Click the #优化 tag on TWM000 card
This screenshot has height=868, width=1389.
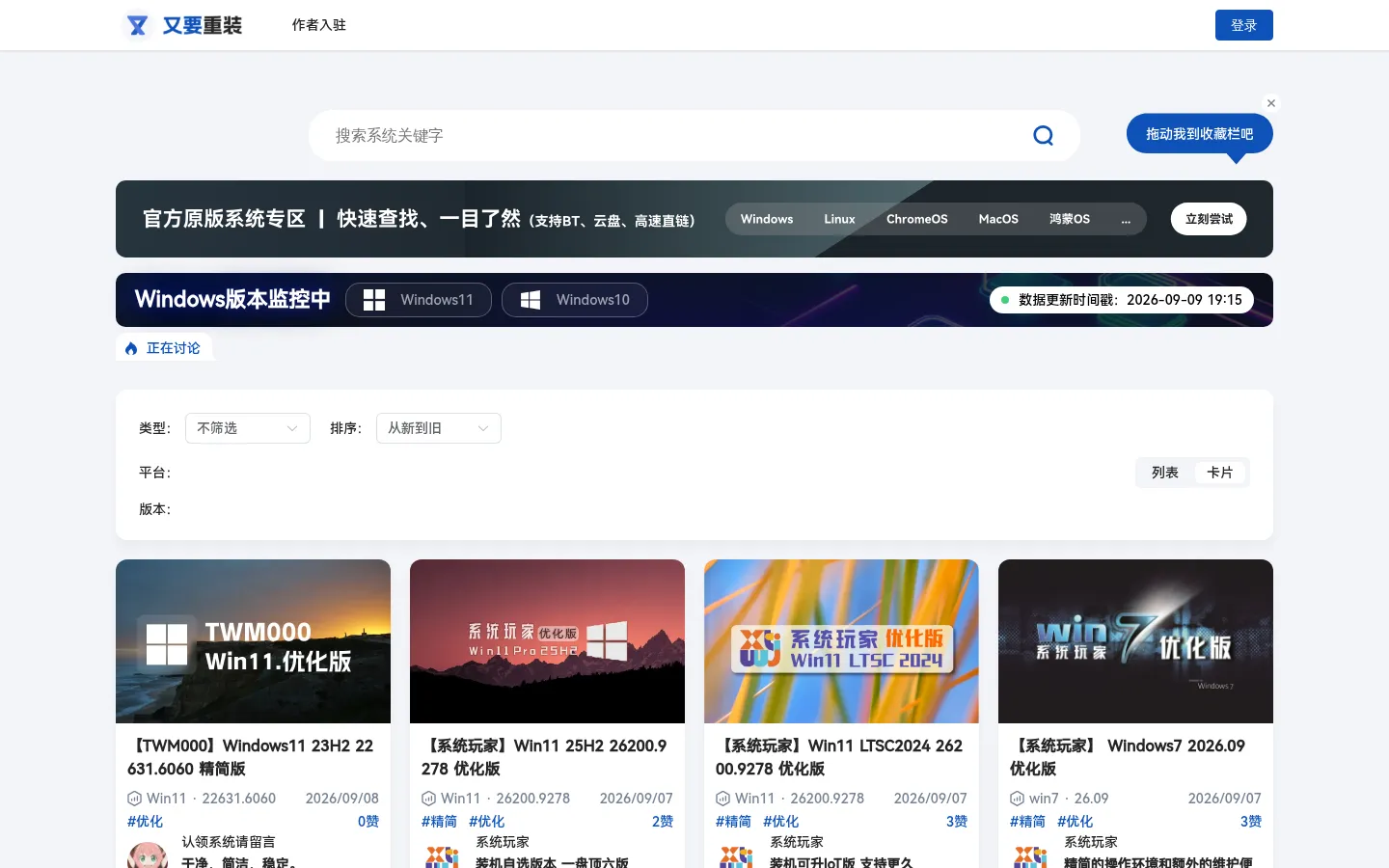(145, 822)
